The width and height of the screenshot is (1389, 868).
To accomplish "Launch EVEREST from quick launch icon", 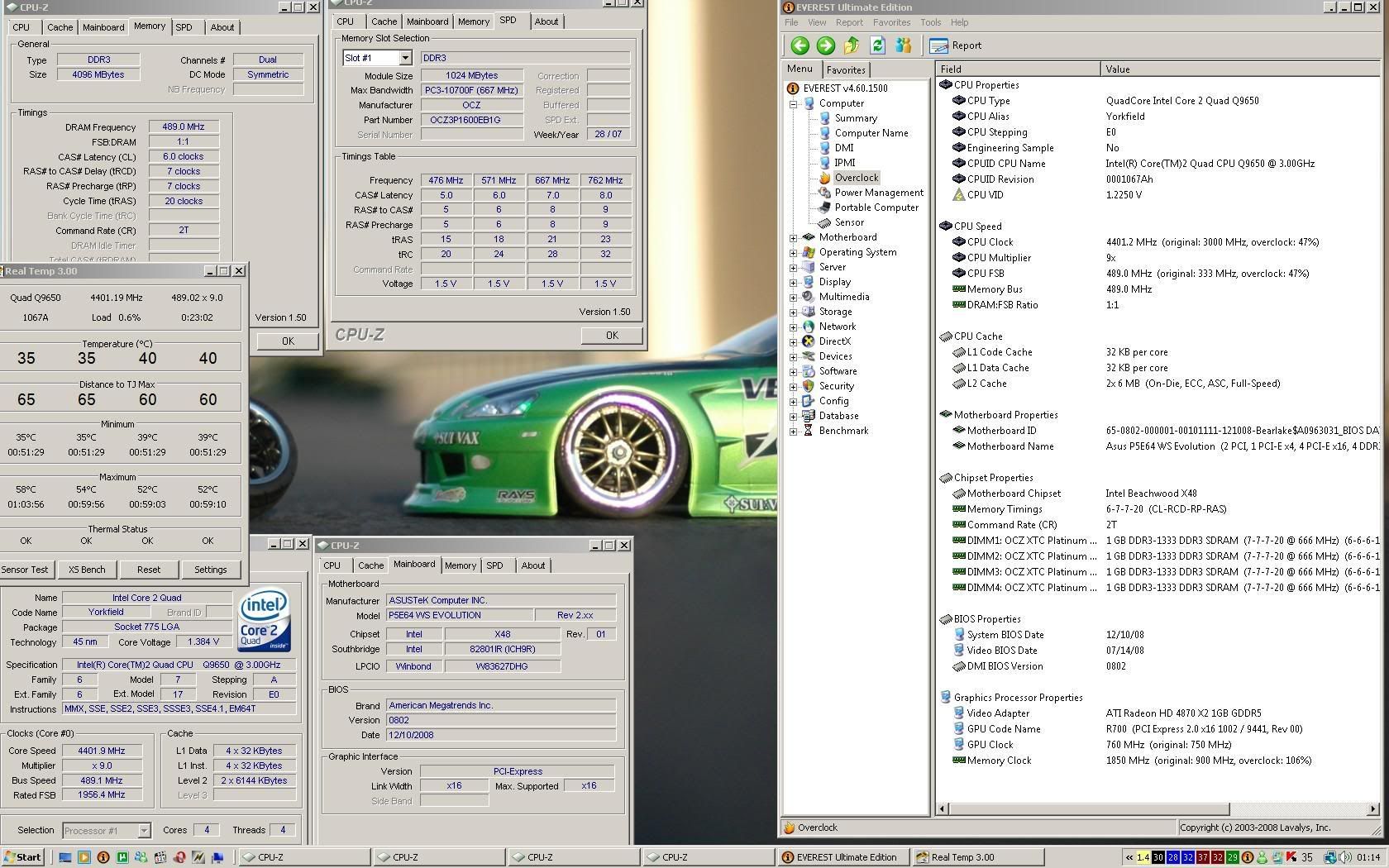I will coord(103,857).
